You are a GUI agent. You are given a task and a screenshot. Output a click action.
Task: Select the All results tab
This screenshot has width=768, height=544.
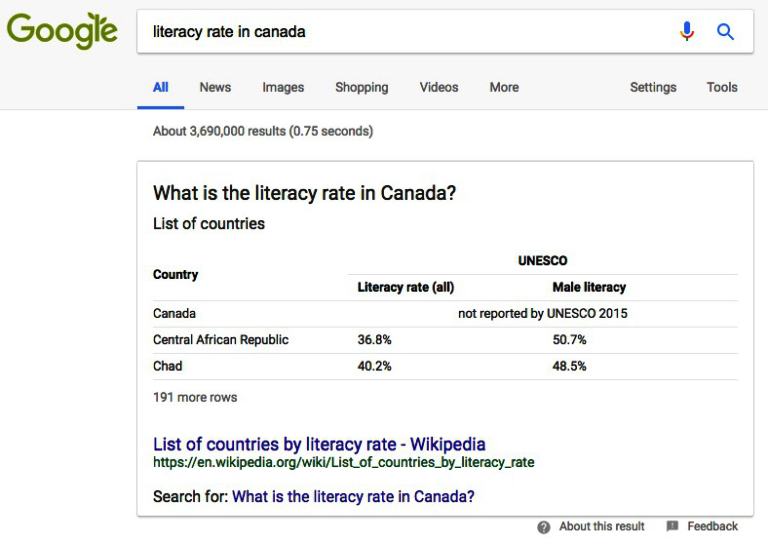click(x=160, y=87)
